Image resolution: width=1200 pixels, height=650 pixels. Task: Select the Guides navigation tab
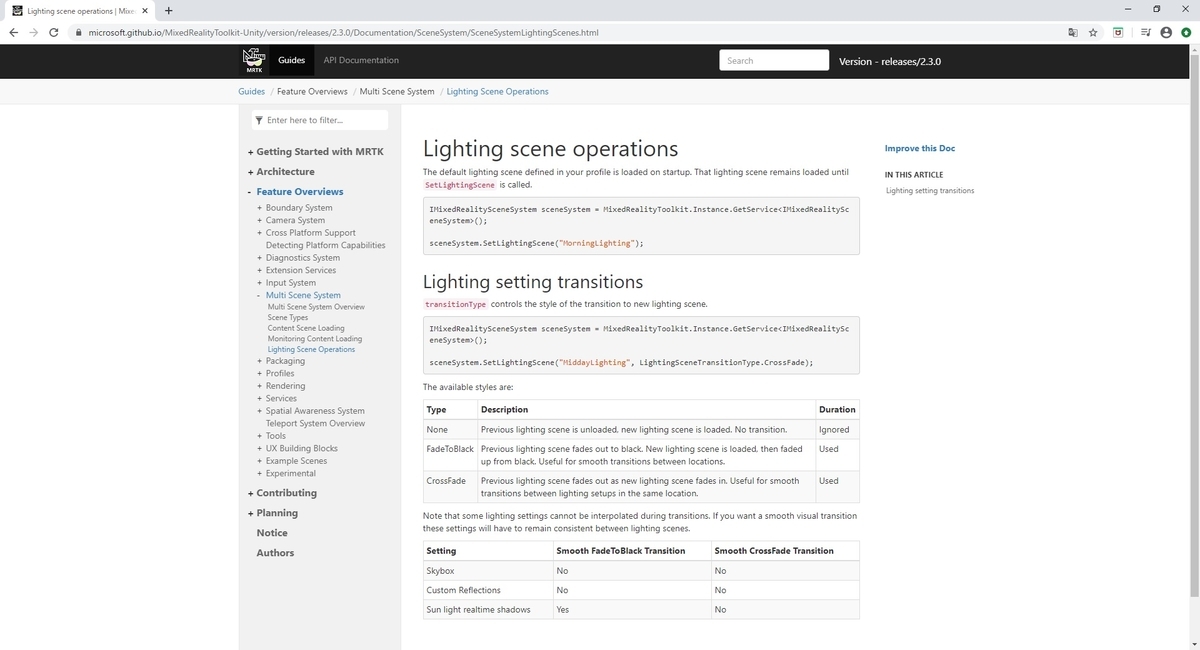point(291,60)
